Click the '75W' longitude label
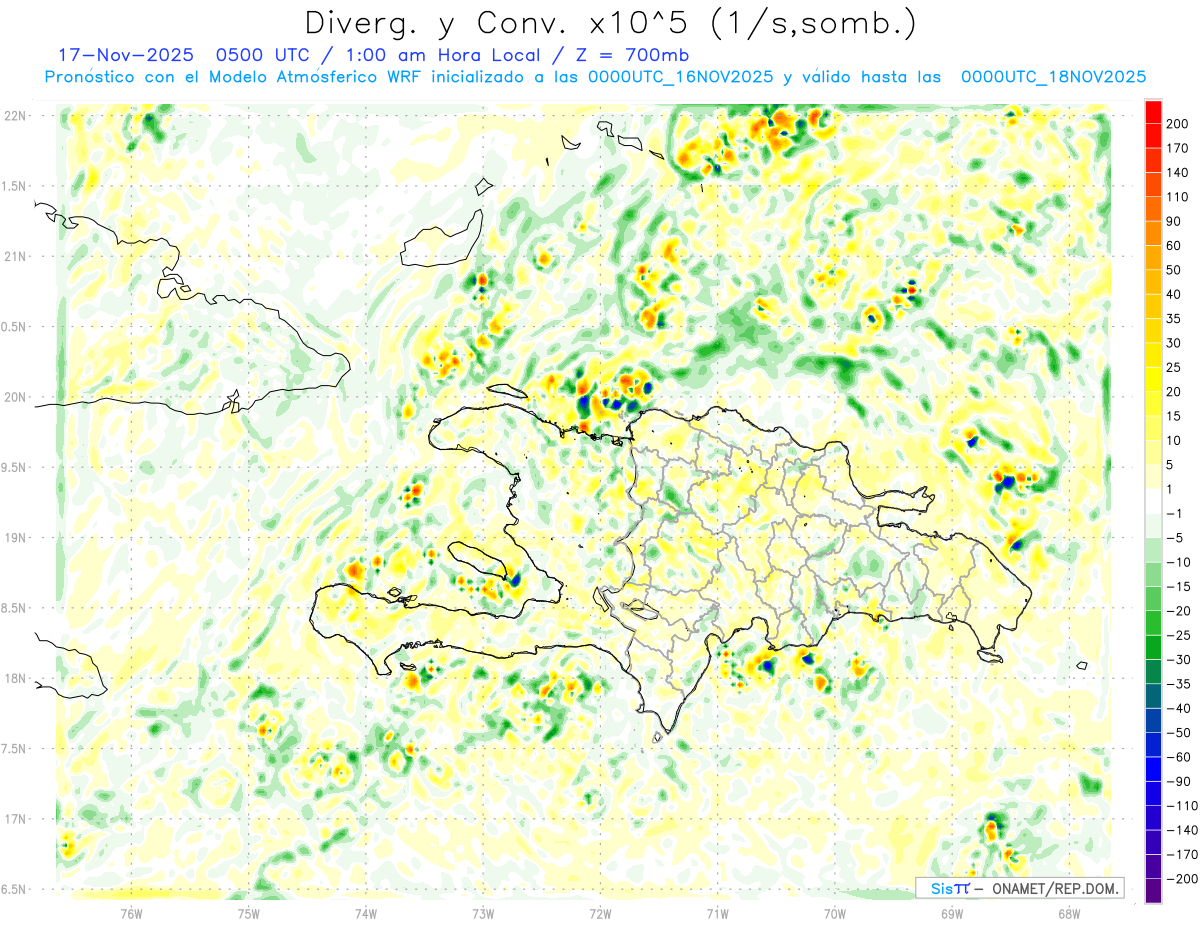 tap(249, 913)
